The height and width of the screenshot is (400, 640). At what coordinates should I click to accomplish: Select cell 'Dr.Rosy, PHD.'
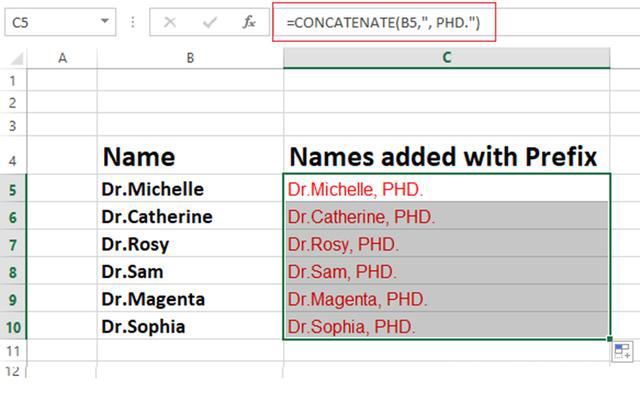pos(447,244)
